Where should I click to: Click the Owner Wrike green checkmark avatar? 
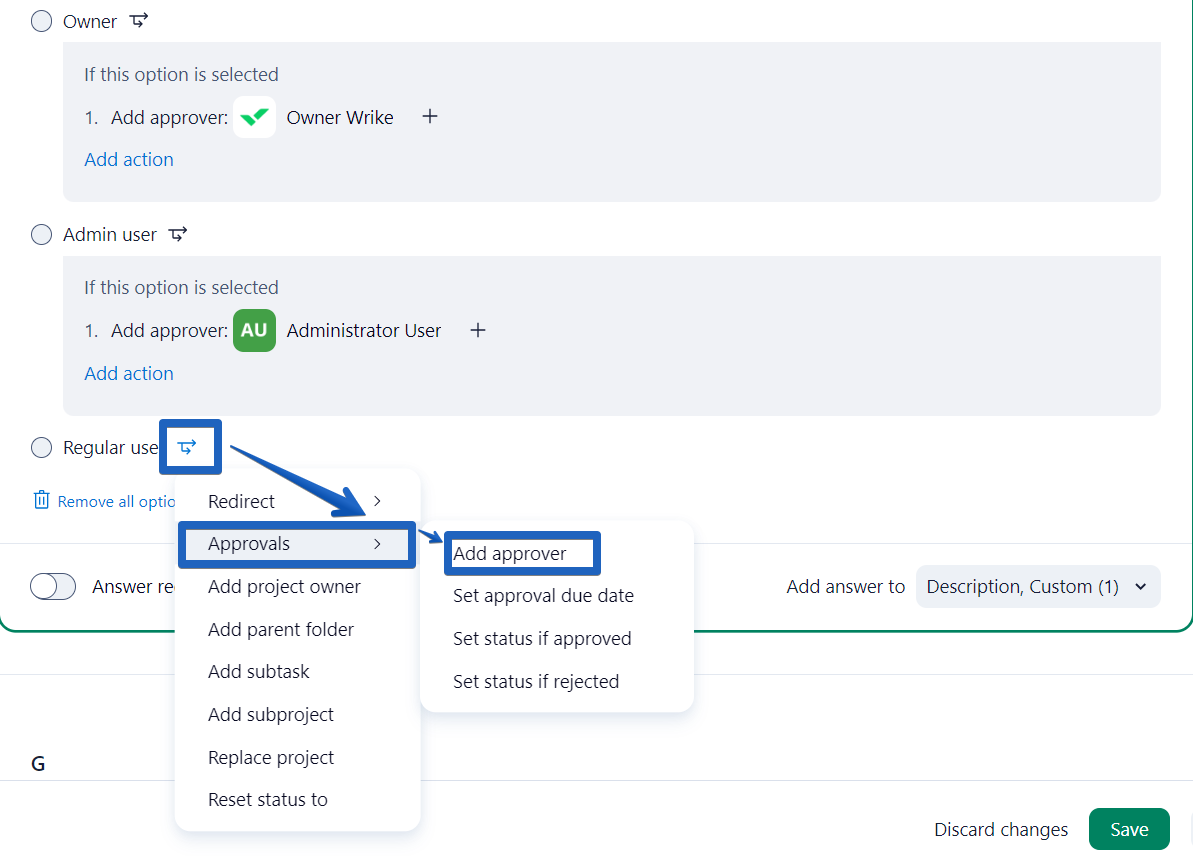coord(254,117)
